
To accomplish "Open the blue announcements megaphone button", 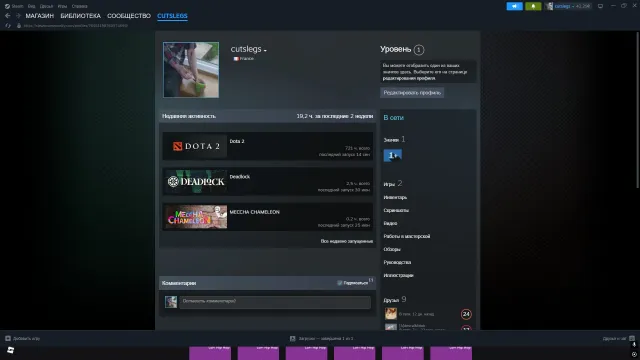I will coord(514,6).
